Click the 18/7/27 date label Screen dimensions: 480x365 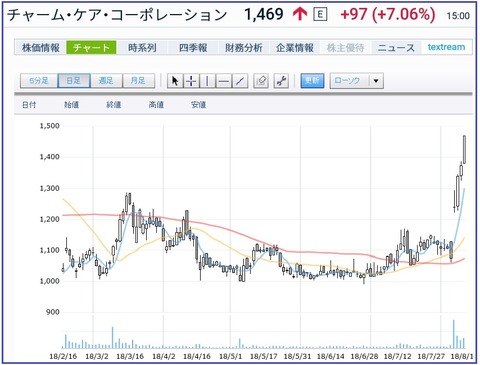tap(431, 356)
